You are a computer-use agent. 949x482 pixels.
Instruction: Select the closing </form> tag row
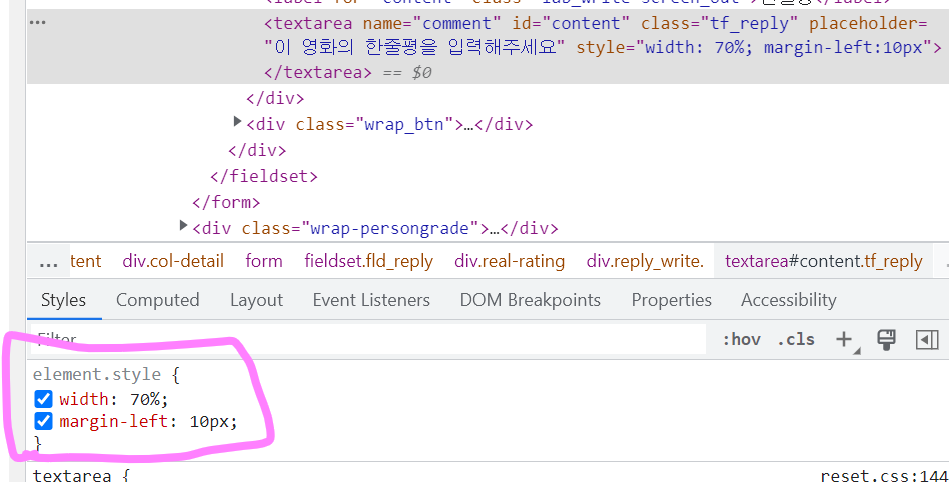[x=226, y=202]
